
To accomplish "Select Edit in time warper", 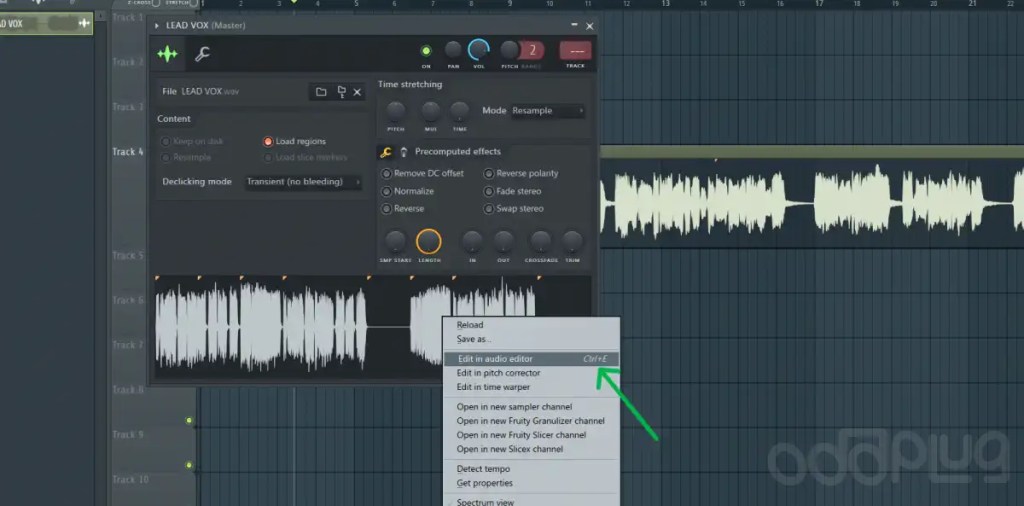I will click(531, 387).
